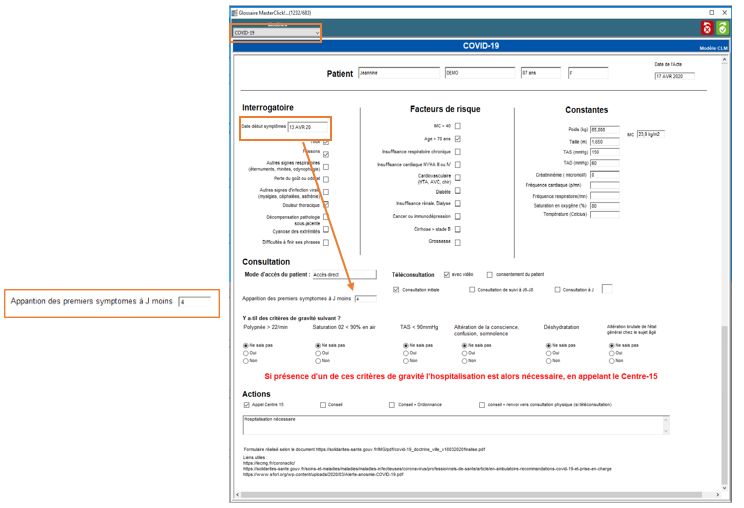This screenshot has height=508, width=744.
Task: Select Oui for Polypnée > 22/min
Action: [247, 353]
